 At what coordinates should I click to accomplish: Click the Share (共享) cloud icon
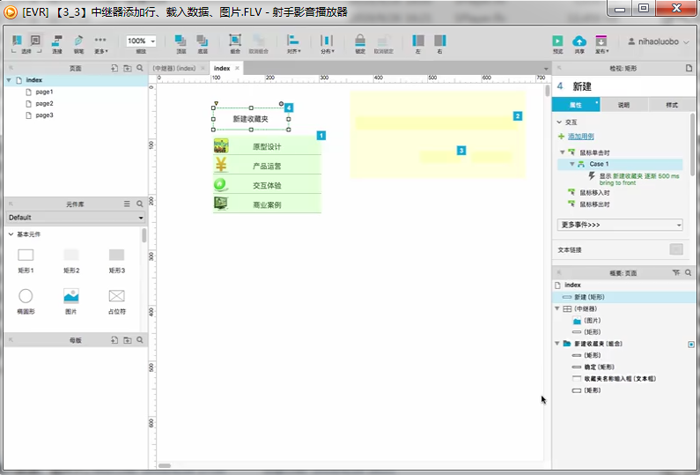click(580, 40)
